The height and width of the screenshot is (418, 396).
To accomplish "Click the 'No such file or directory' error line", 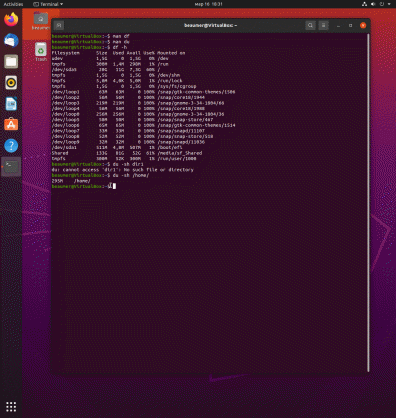I will (123, 170).
